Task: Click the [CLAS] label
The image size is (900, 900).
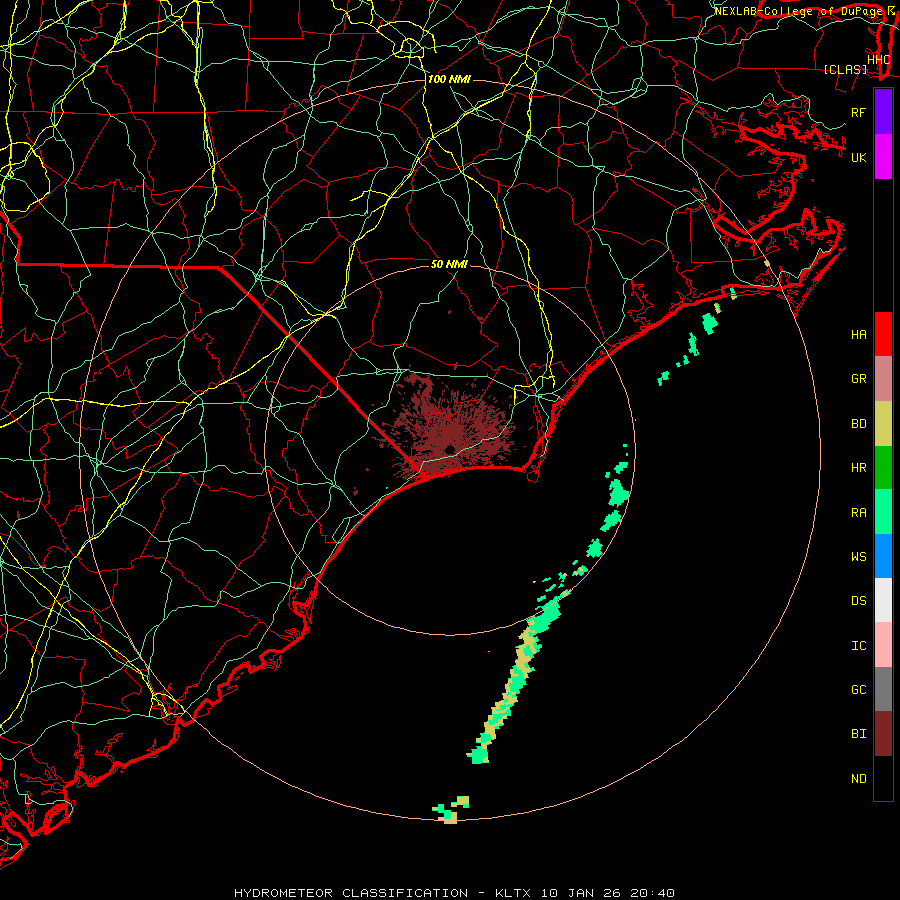Action: click(x=845, y=69)
